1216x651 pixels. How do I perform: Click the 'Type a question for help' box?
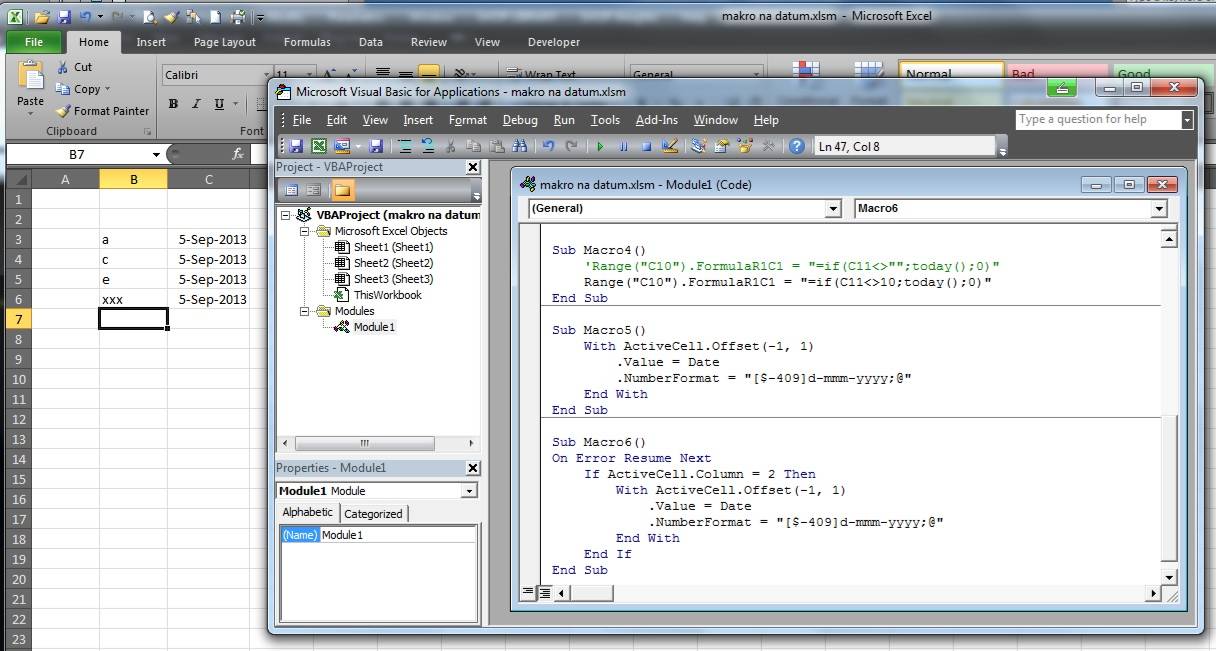click(x=1098, y=119)
